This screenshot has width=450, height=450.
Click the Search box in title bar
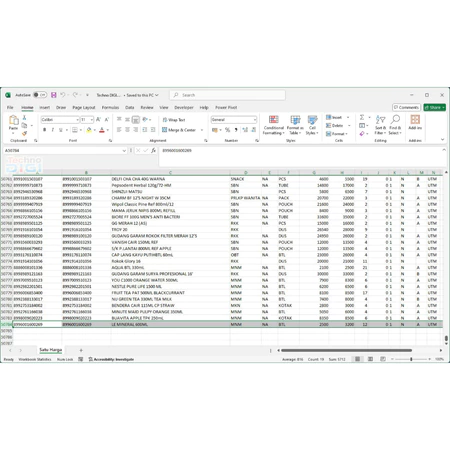point(228,95)
